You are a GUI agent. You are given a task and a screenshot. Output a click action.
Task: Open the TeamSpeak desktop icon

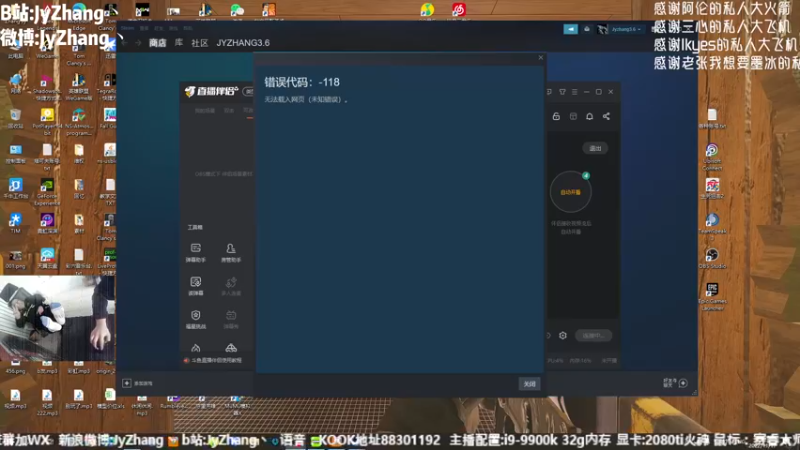(x=712, y=226)
